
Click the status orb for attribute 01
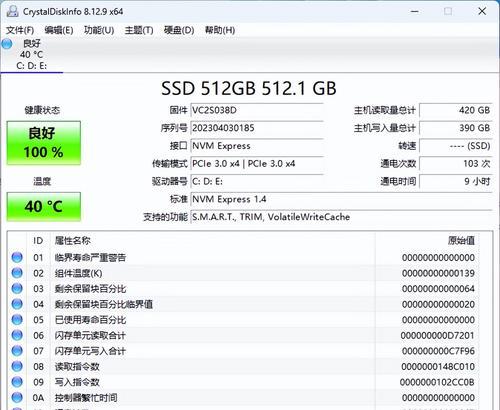pyautogui.click(x=17, y=257)
